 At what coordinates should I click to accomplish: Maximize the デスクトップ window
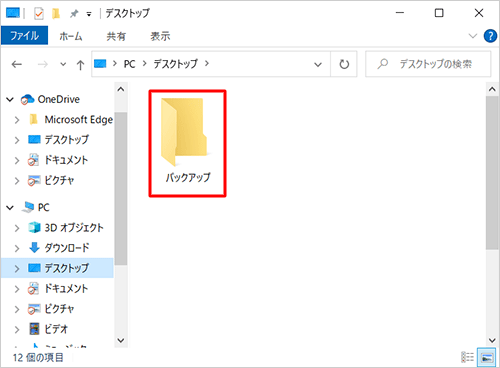pos(439,13)
